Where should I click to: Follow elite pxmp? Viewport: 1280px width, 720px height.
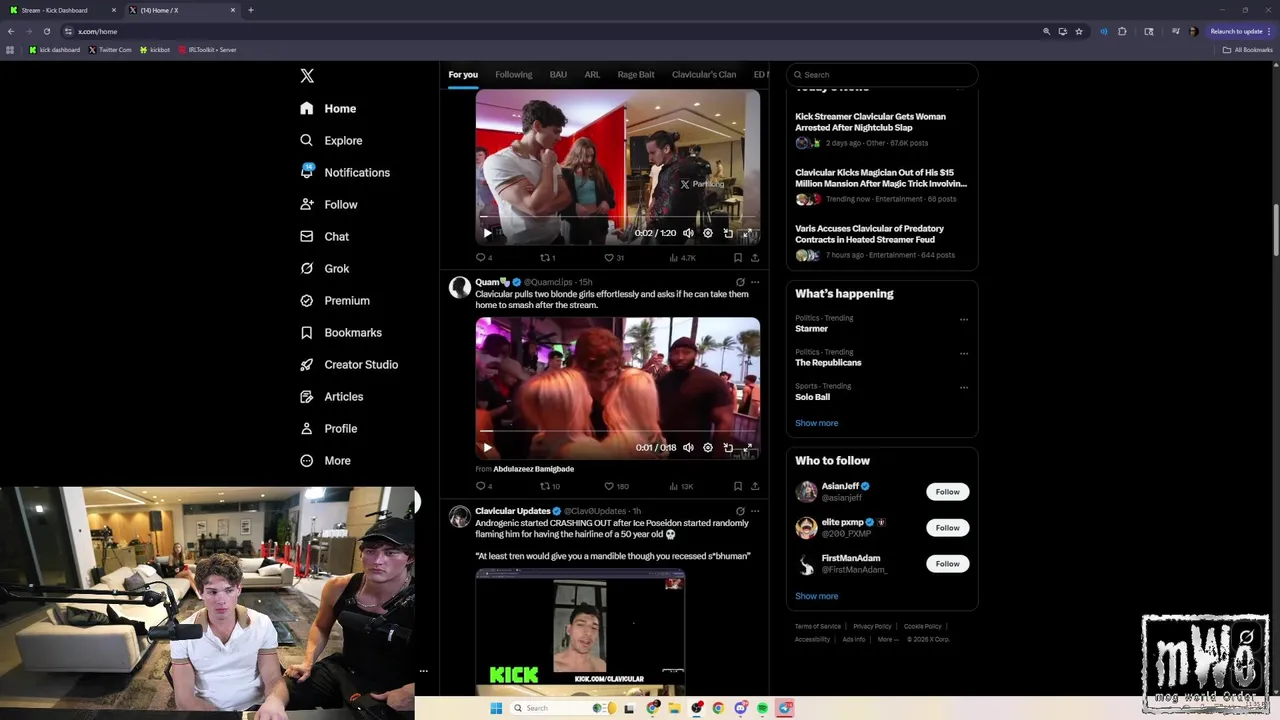(947, 528)
